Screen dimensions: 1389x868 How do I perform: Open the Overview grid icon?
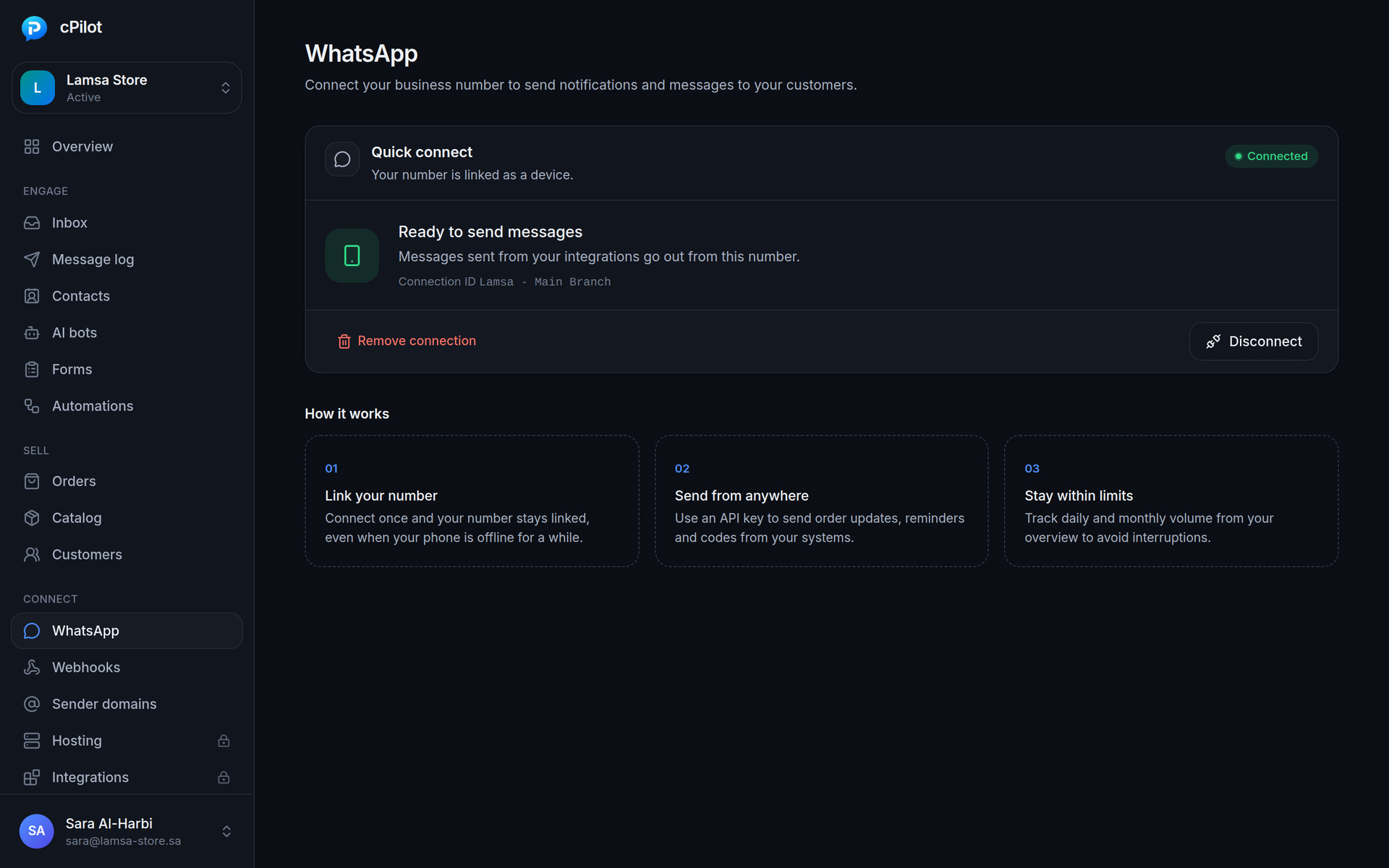point(32,147)
